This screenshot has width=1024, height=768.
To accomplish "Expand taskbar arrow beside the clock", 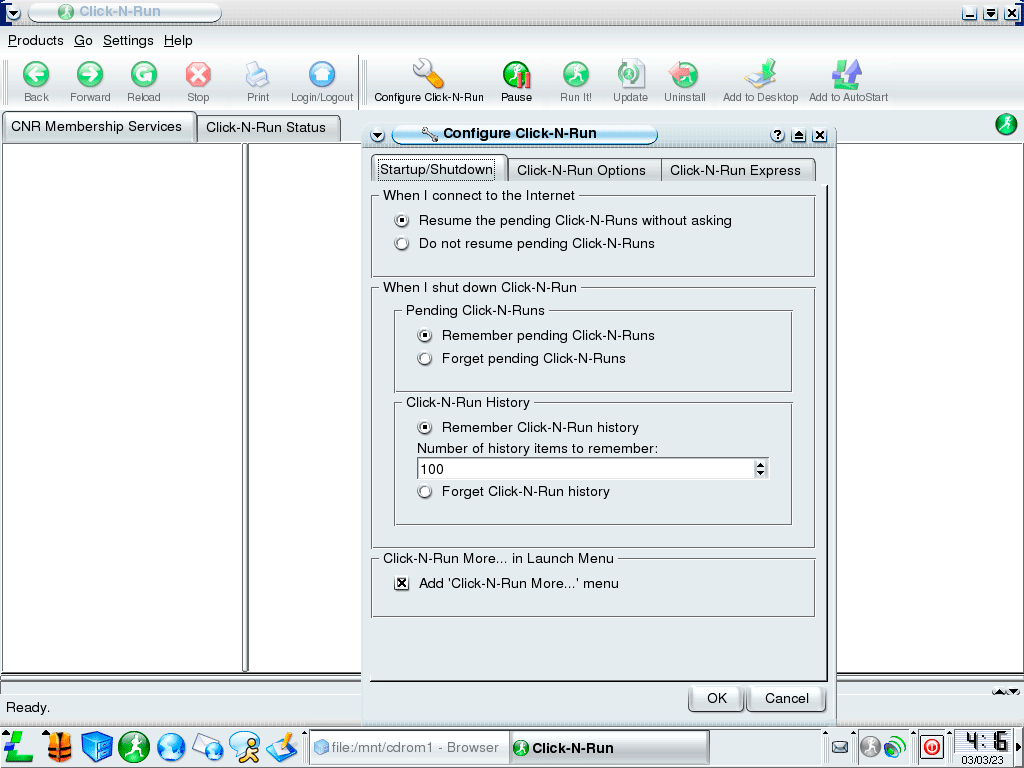I will tap(1018, 746).
